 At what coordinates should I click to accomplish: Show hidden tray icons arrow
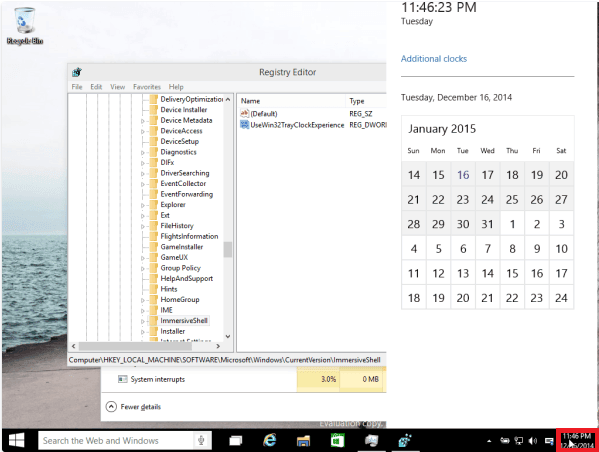coord(489,441)
